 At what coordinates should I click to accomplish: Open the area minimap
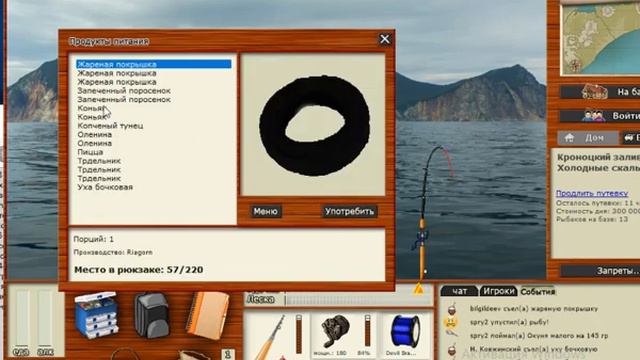(x=600, y=39)
